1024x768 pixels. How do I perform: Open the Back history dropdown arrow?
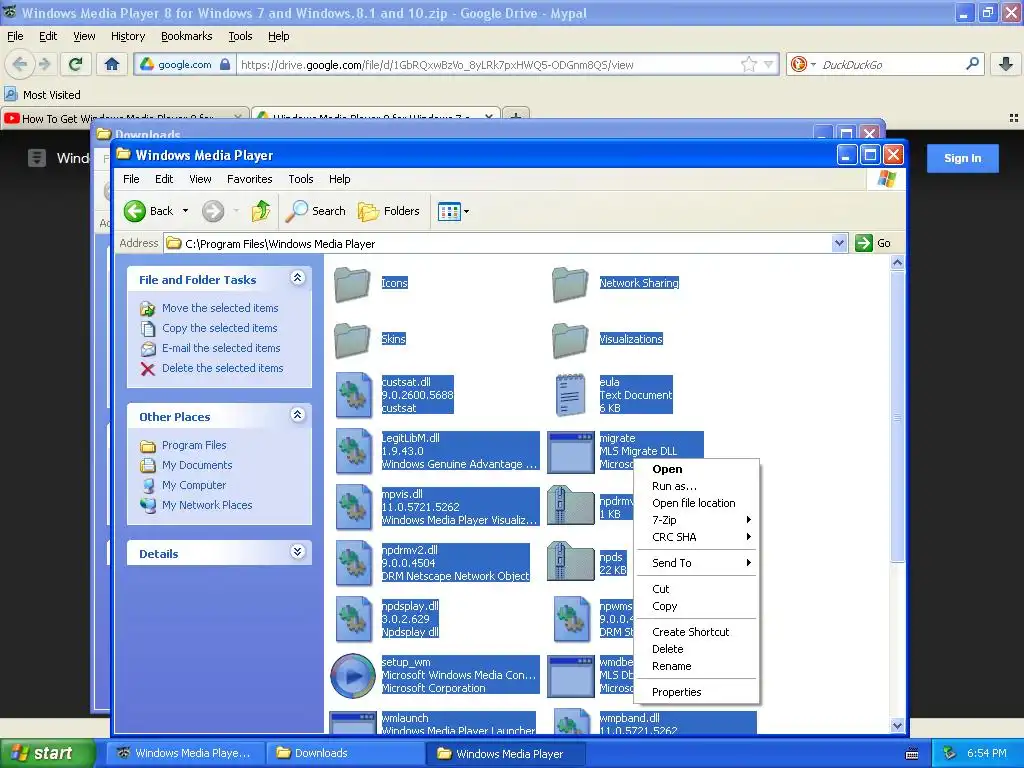coord(185,211)
